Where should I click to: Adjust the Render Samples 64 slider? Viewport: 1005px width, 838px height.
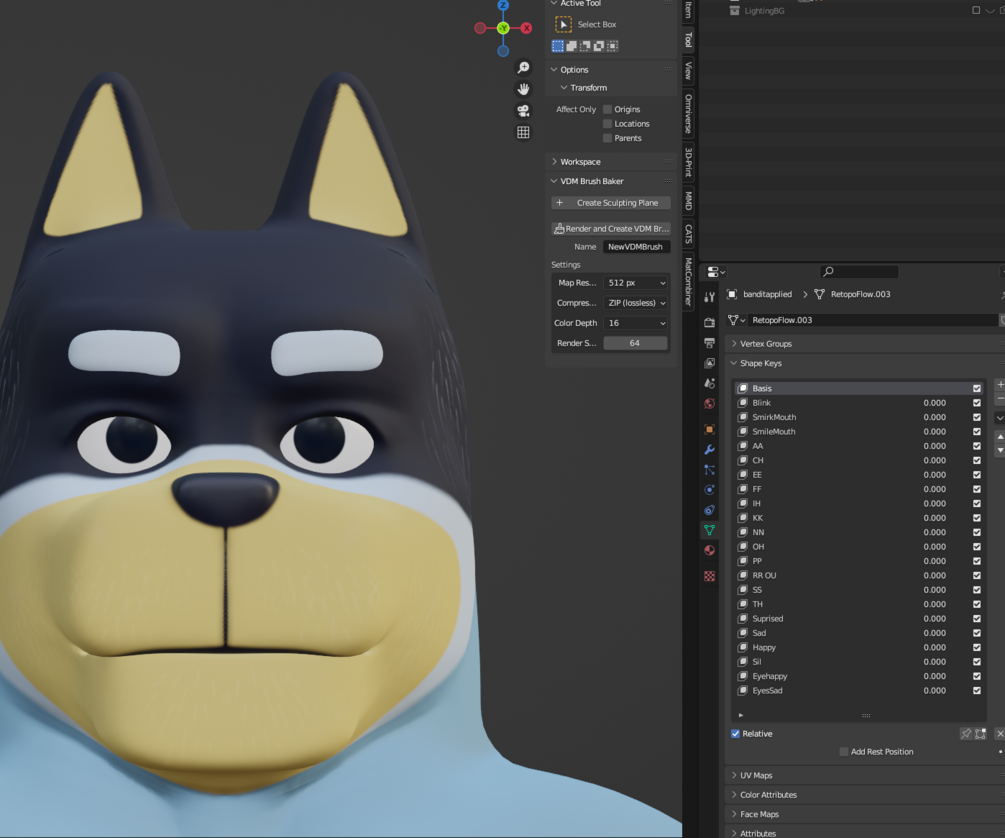point(636,343)
